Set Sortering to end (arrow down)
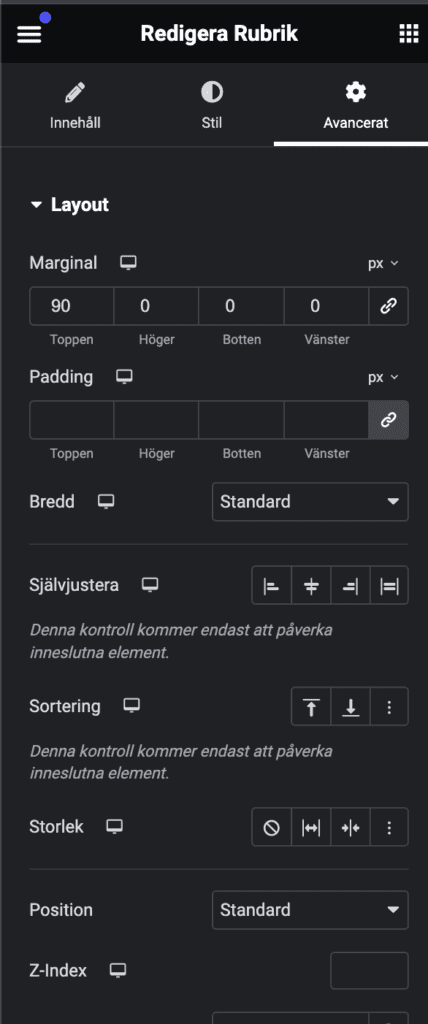The image size is (428, 1024). click(x=350, y=707)
